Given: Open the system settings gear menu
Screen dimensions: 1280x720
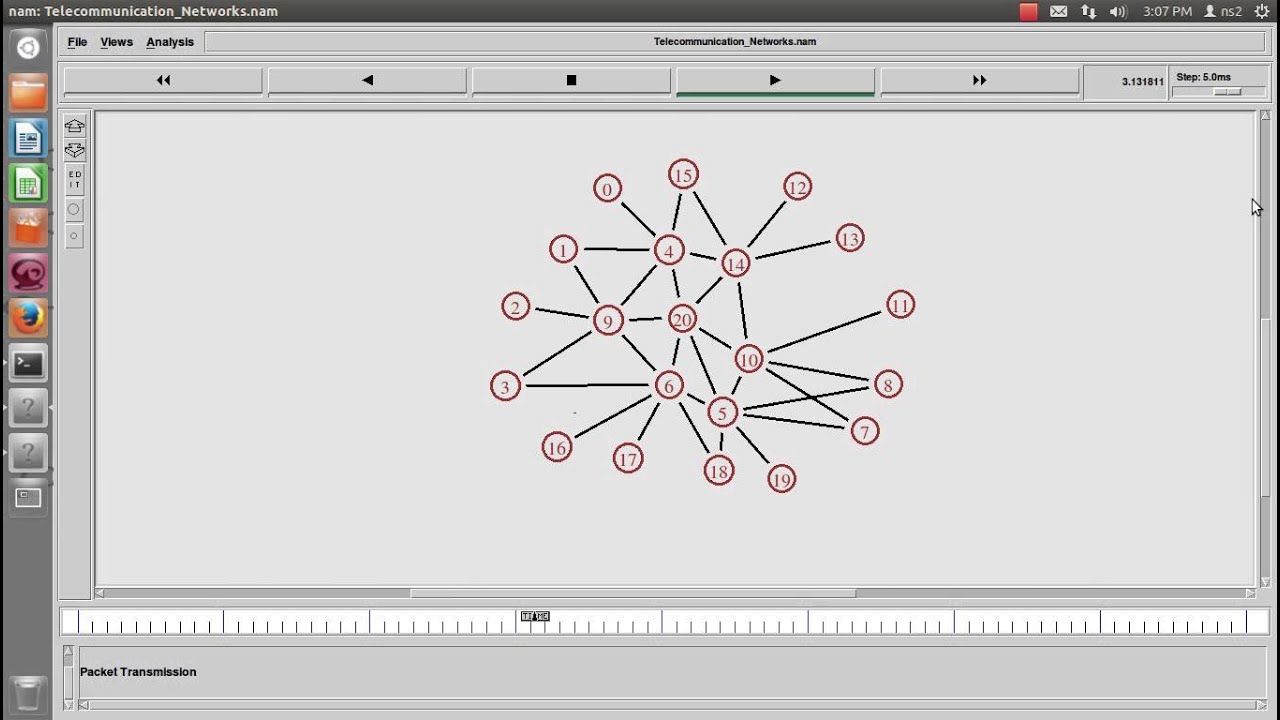Looking at the screenshot, I should tap(1262, 11).
